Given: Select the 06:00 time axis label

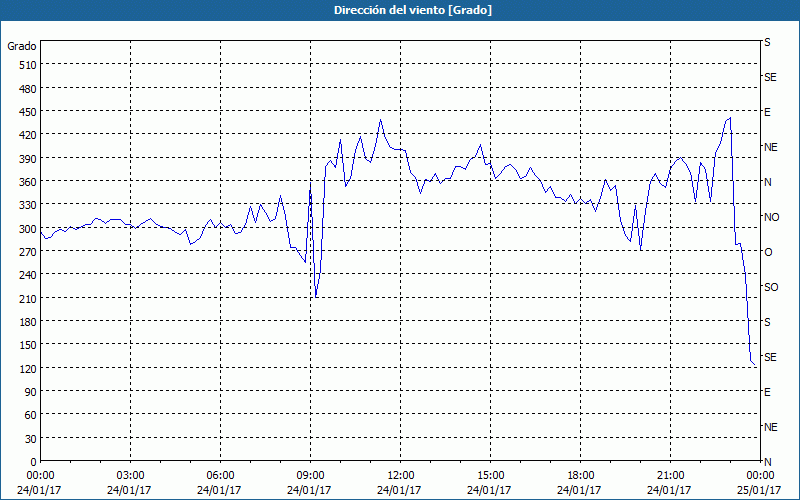Looking at the screenshot, I should [x=220, y=476].
